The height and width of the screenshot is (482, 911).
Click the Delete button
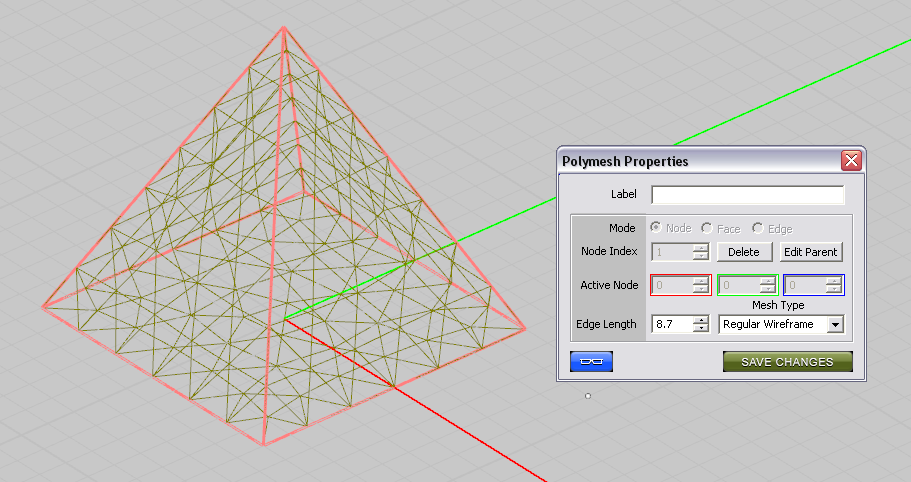pyautogui.click(x=744, y=252)
